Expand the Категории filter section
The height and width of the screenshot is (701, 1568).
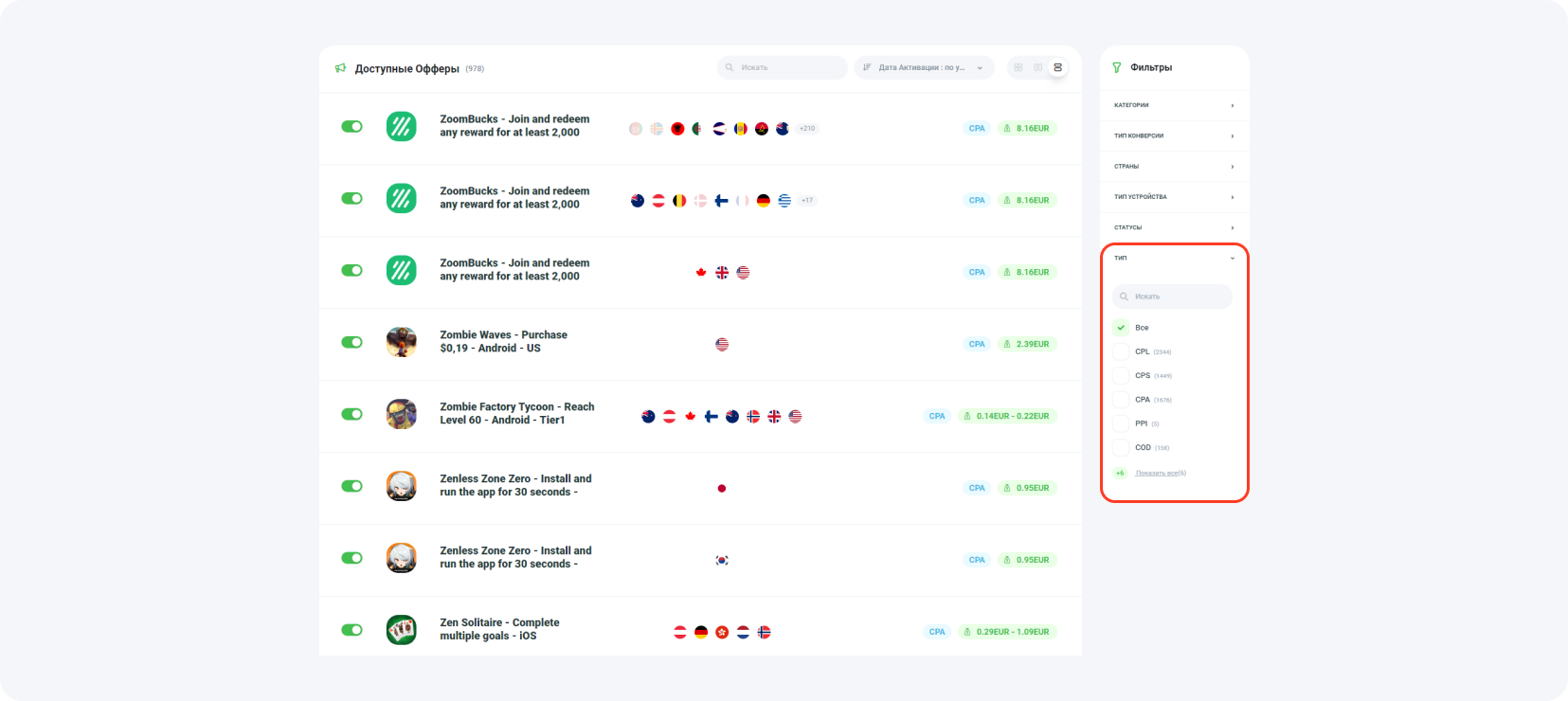[x=1174, y=105]
